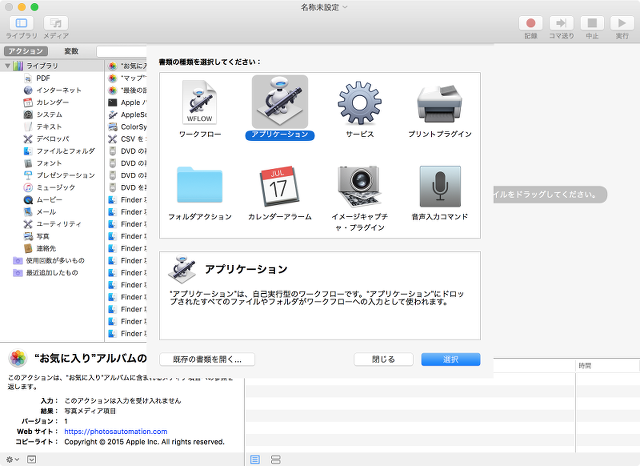Choose the Service (サービス) gear icon
Image resolution: width=640 pixels, height=466 pixels.
[360, 103]
